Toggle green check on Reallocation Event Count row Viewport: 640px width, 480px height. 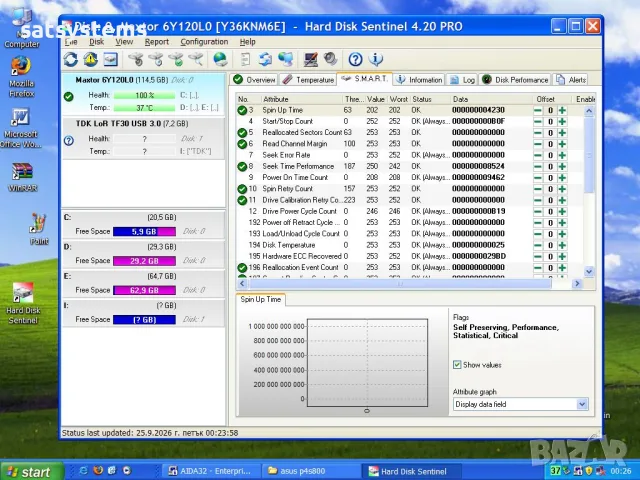click(242, 268)
